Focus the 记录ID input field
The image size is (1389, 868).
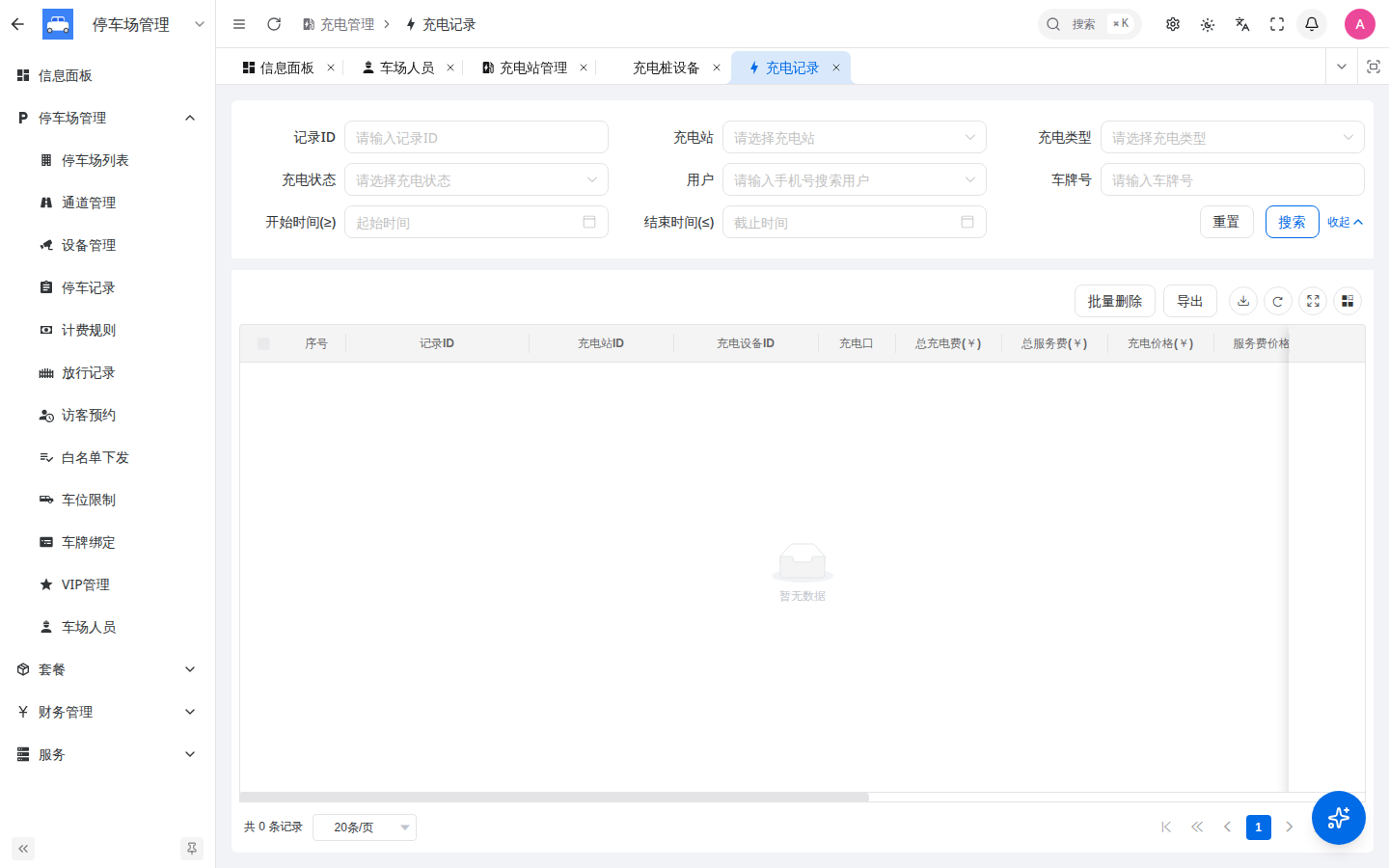click(477, 137)
